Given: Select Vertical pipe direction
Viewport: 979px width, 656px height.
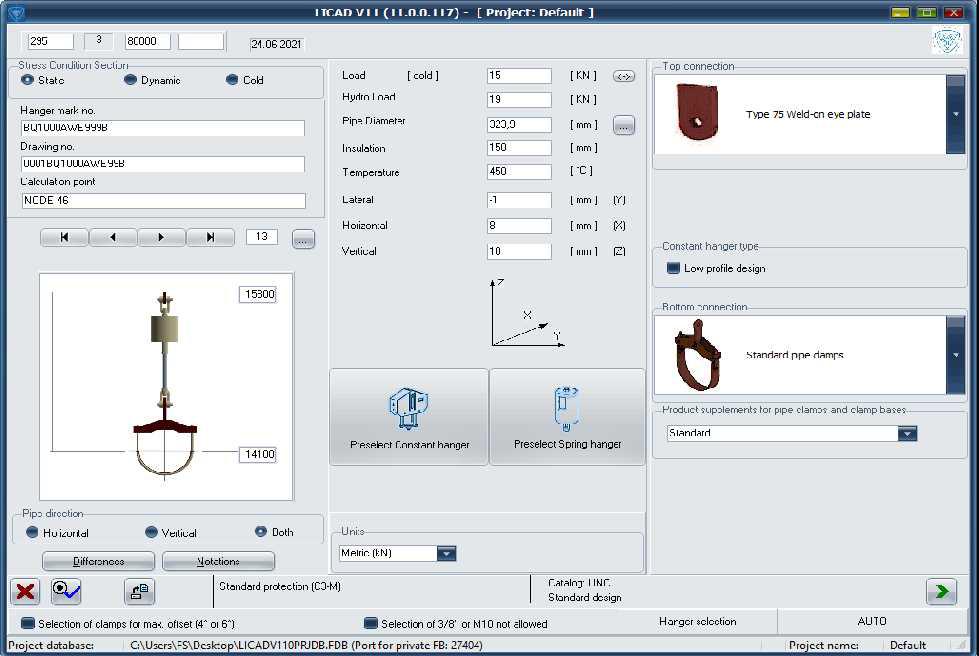Looking at the screenshot, I should tap(150, 532).
